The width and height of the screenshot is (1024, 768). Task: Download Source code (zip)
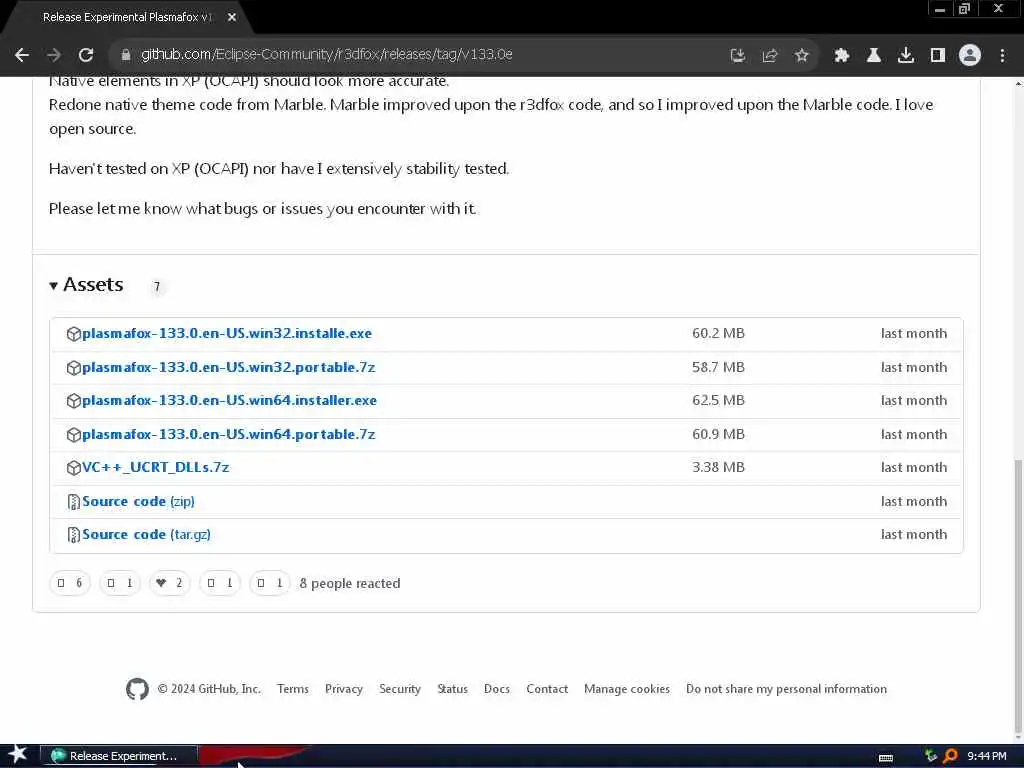tap(138, 502)
